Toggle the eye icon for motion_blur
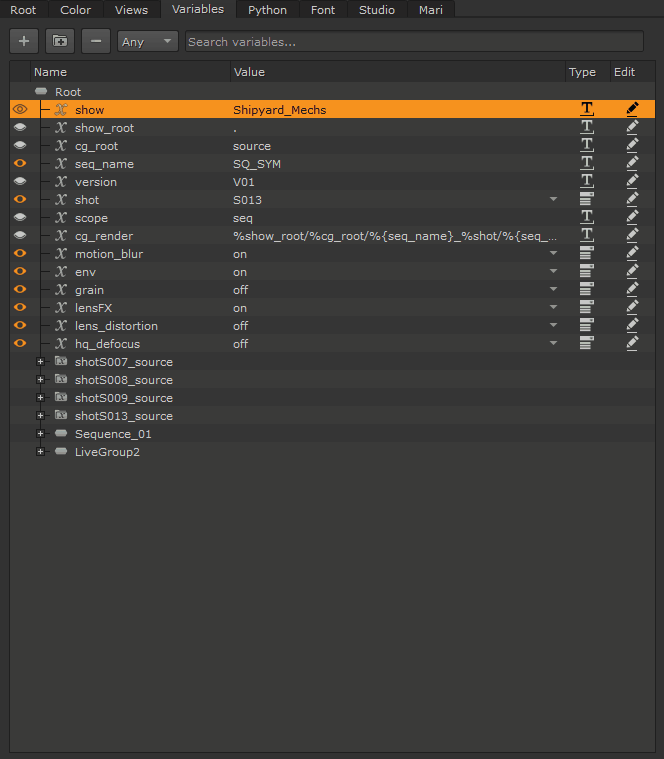Screen dimensions: 664x759 [x=19, y=254]
